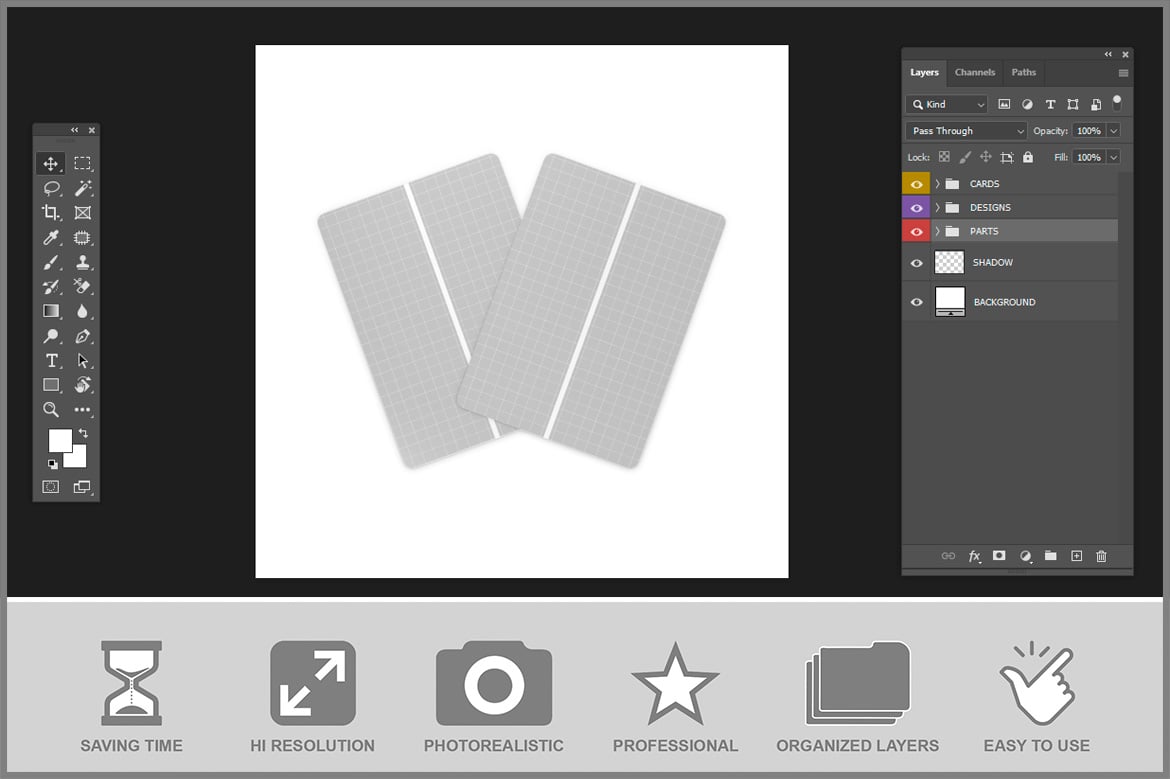Open the Fill slider dropdown arrow
The width and height of the screenshot is (1170, 779).
click(1114, 157)
